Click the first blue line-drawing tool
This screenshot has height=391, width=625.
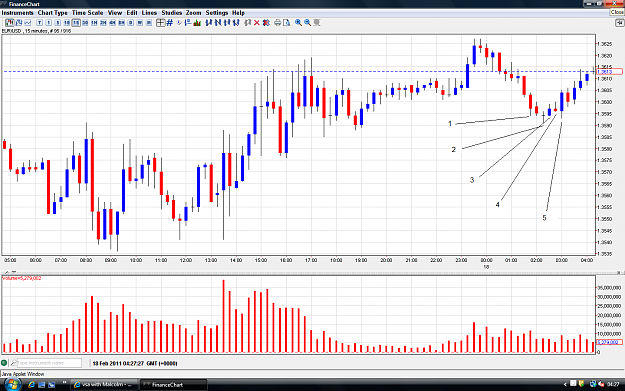tap(209, 23)
